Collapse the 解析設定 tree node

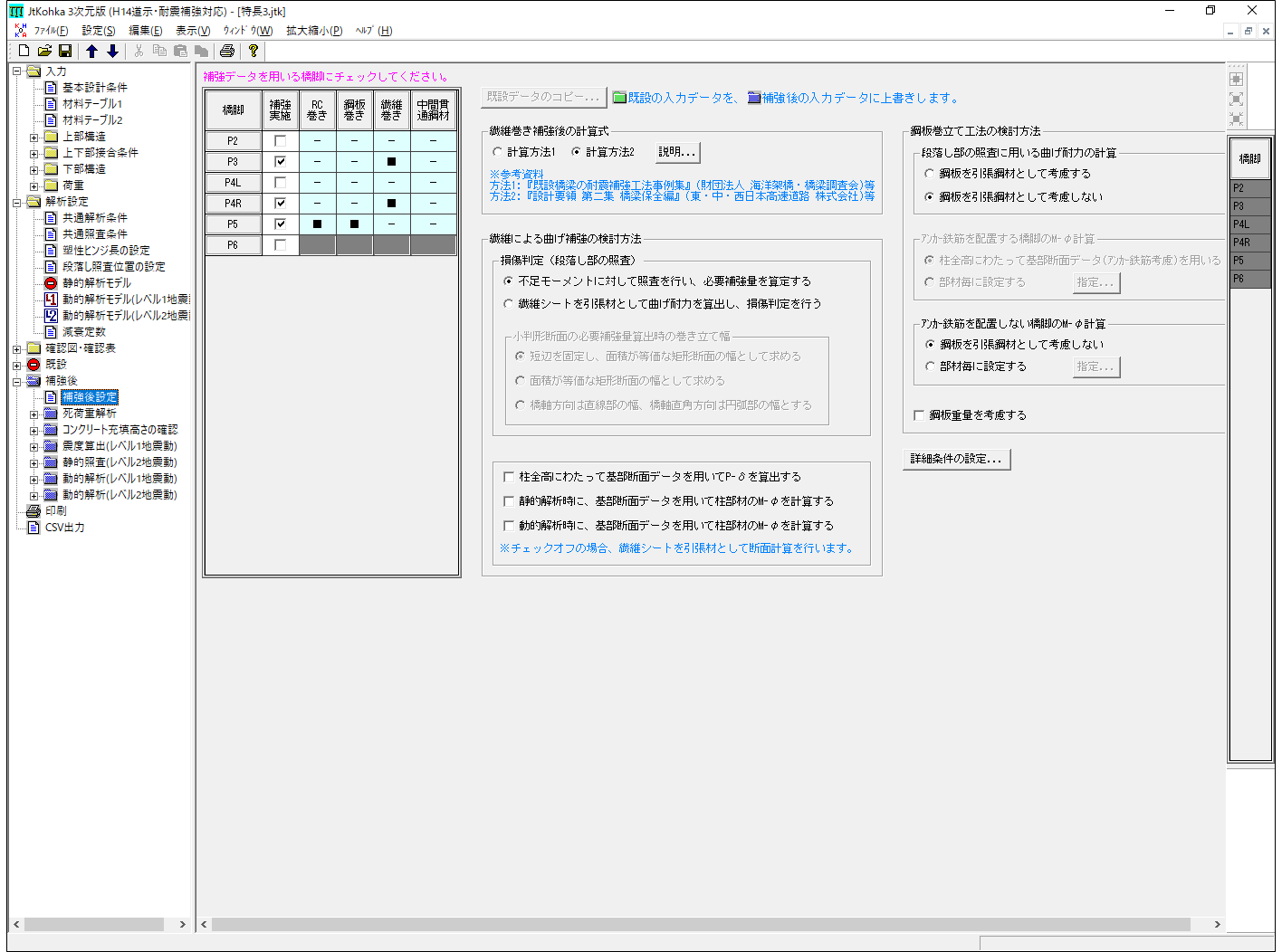click(x=17, y=203)
